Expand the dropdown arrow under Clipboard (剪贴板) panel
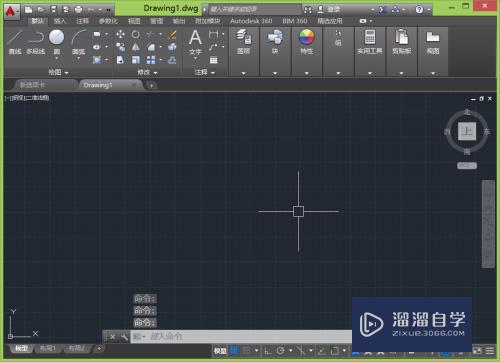The height and width of the screenshot is (362, 500). coord(402,73)
